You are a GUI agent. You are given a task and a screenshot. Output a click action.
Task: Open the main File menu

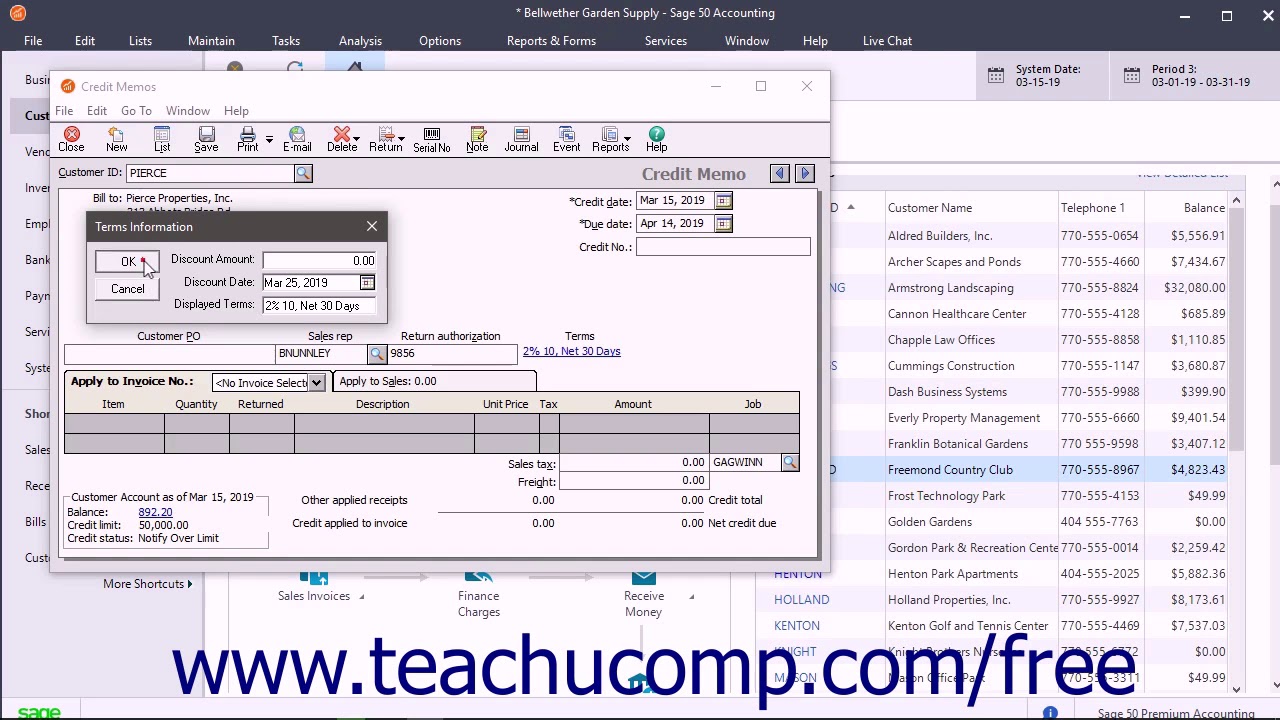(33, 41)
